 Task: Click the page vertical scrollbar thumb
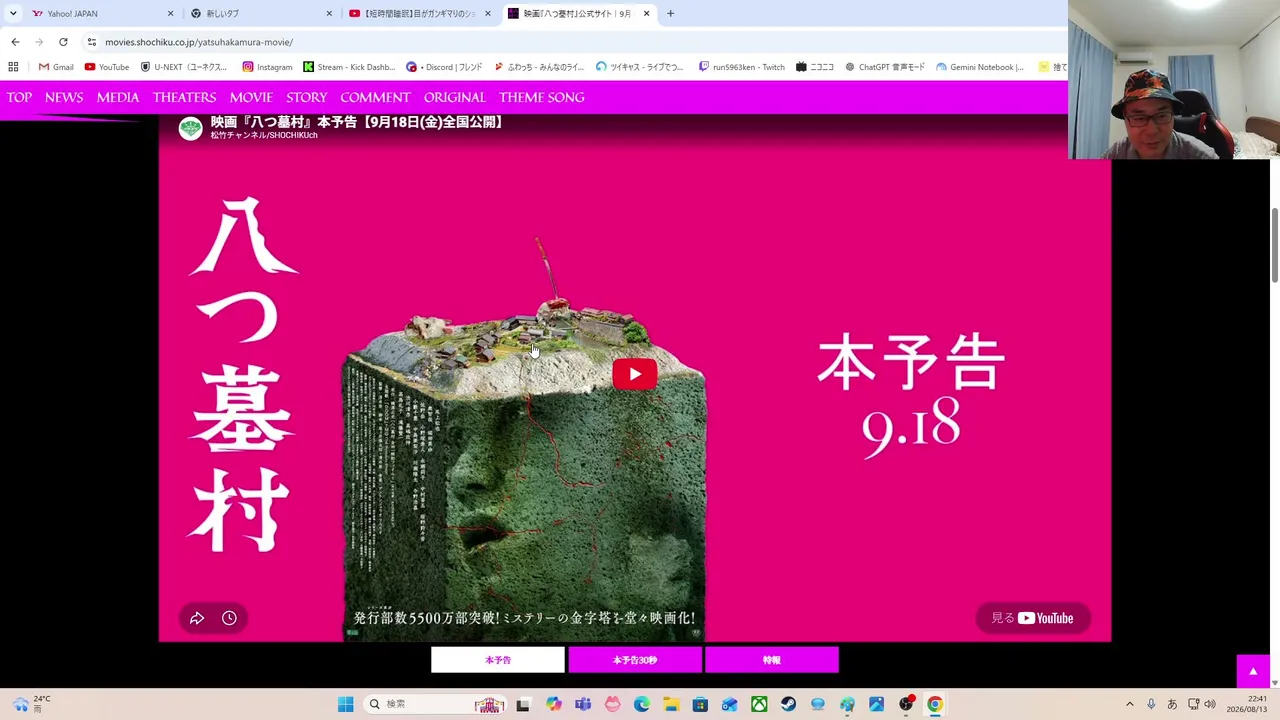point(1274,246)
